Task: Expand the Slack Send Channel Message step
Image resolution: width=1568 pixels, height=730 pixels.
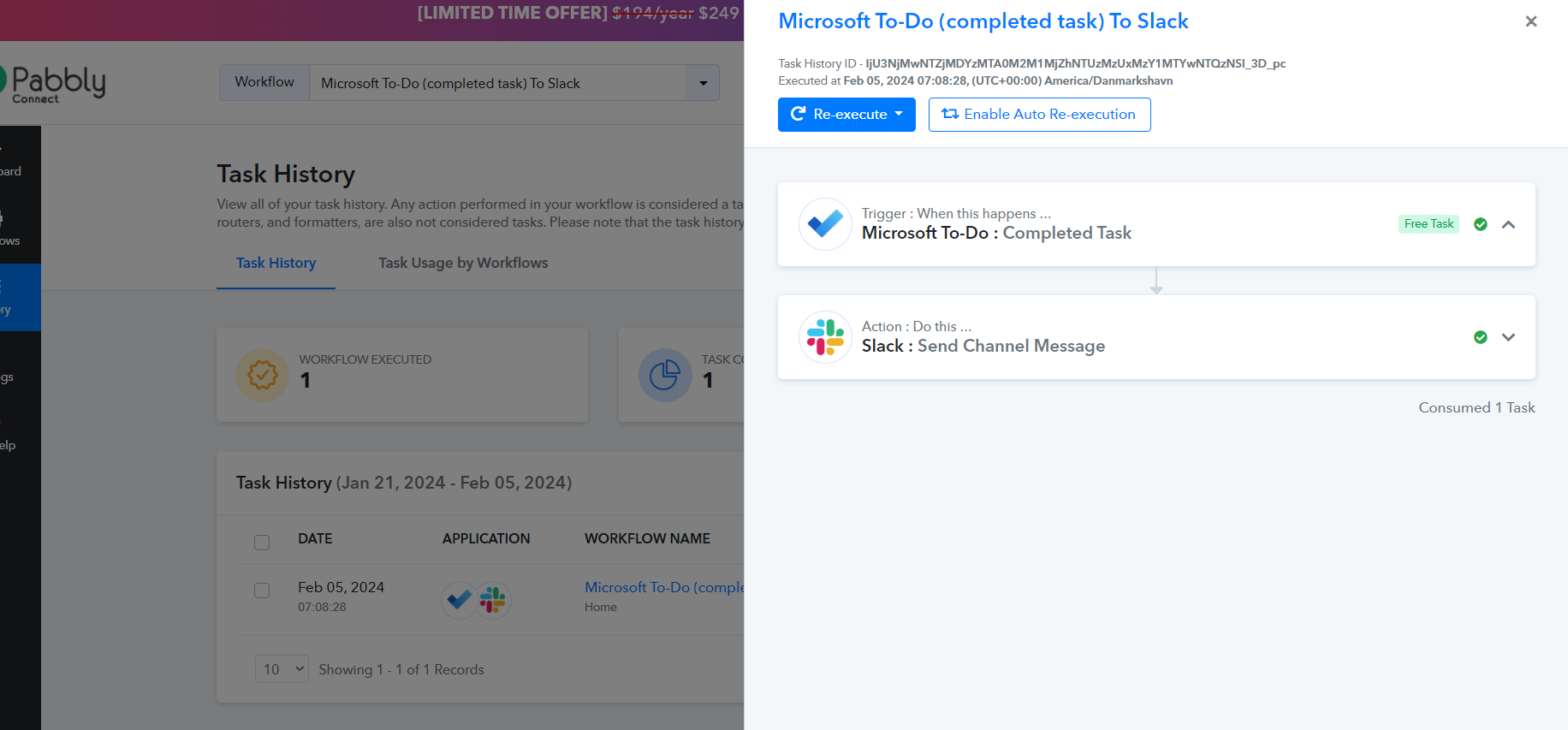Action: pyautogui.click(x=1509, y=337)
